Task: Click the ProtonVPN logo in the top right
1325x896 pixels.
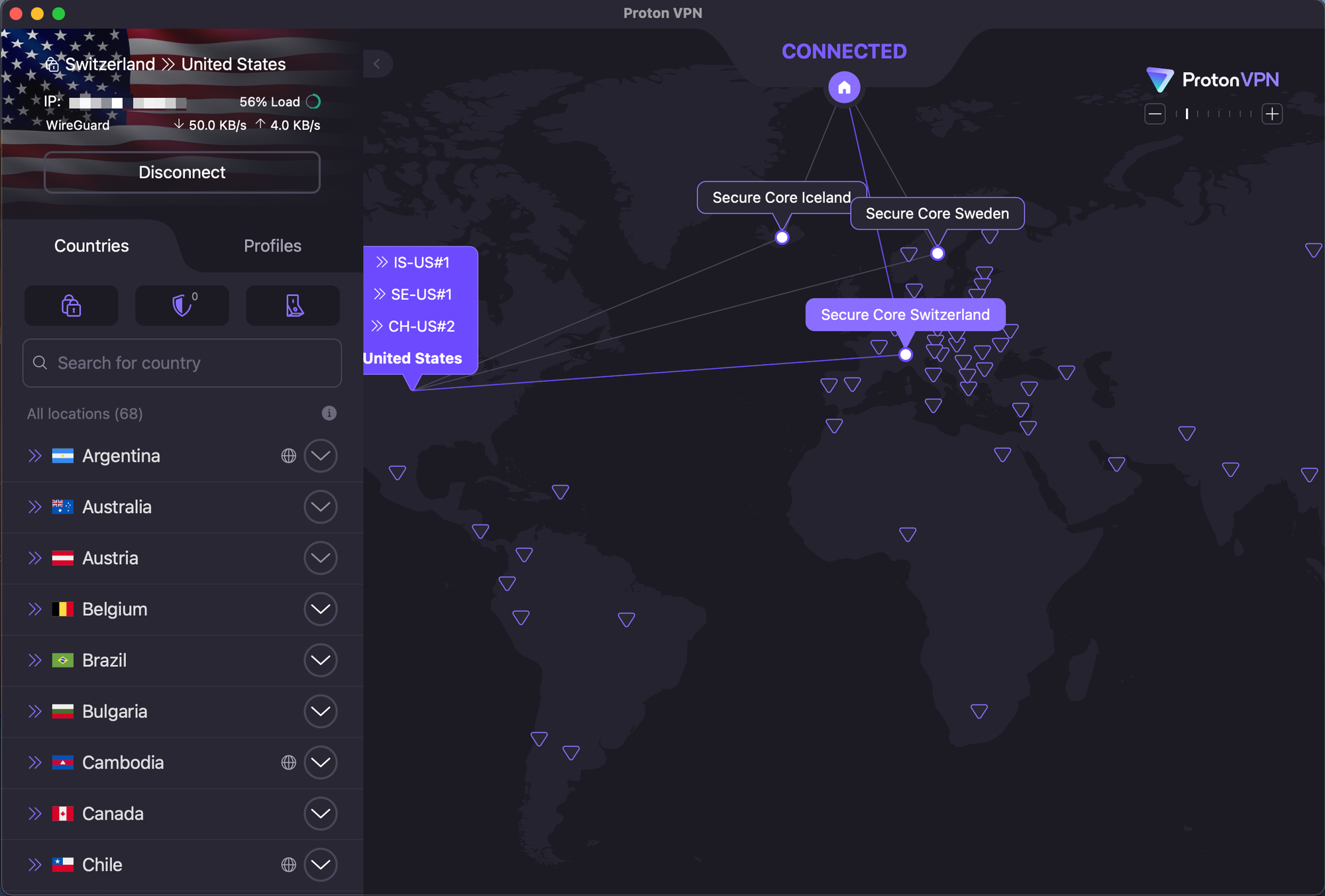Action: 1212,79
